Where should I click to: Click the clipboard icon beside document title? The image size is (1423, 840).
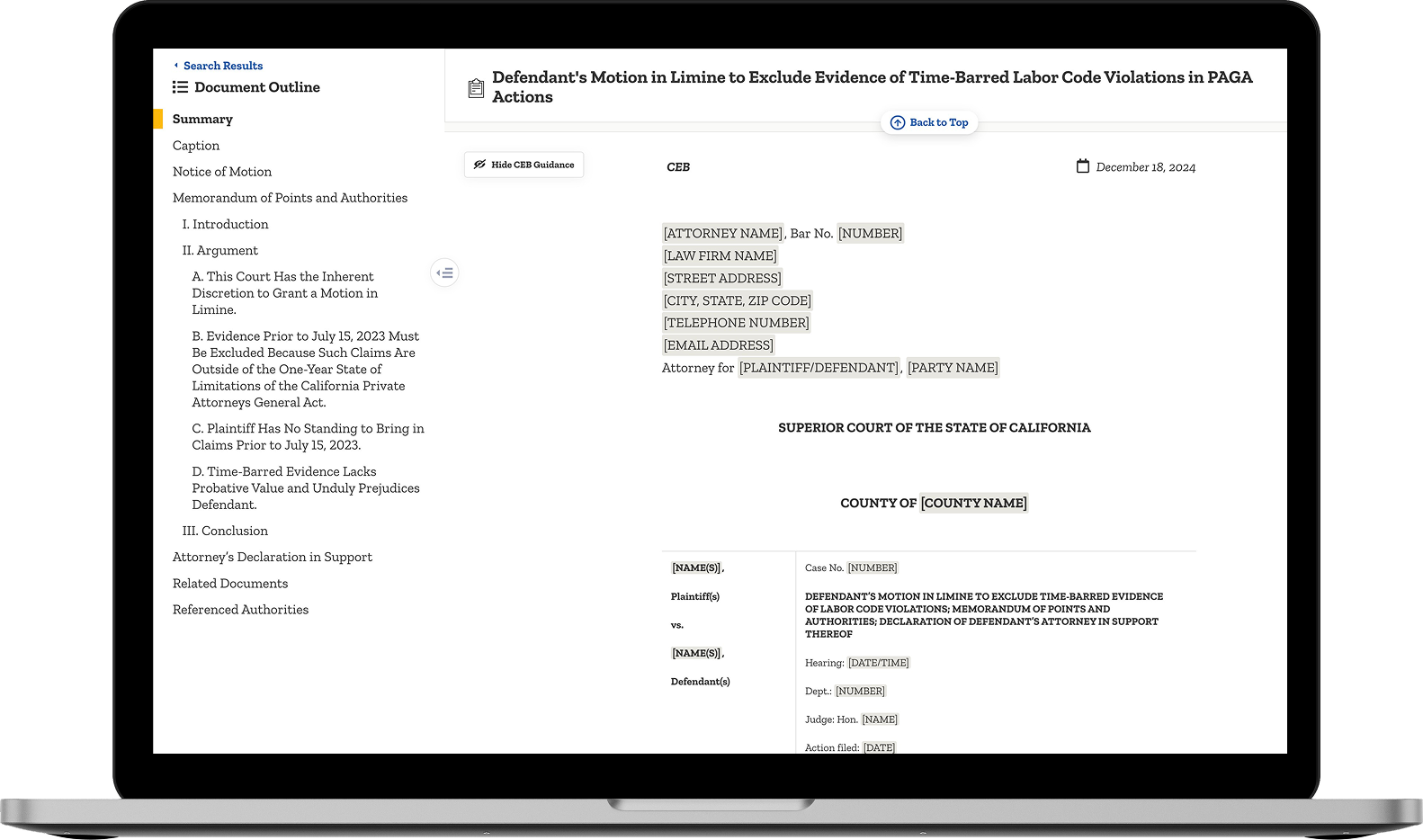coord(476,88)
